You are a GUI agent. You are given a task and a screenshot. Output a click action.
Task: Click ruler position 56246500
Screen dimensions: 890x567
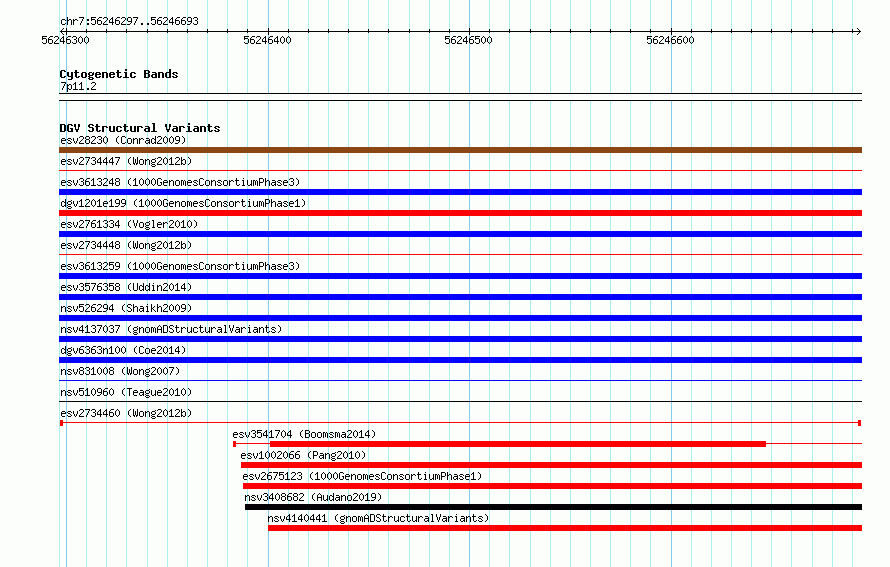(468, 40)
